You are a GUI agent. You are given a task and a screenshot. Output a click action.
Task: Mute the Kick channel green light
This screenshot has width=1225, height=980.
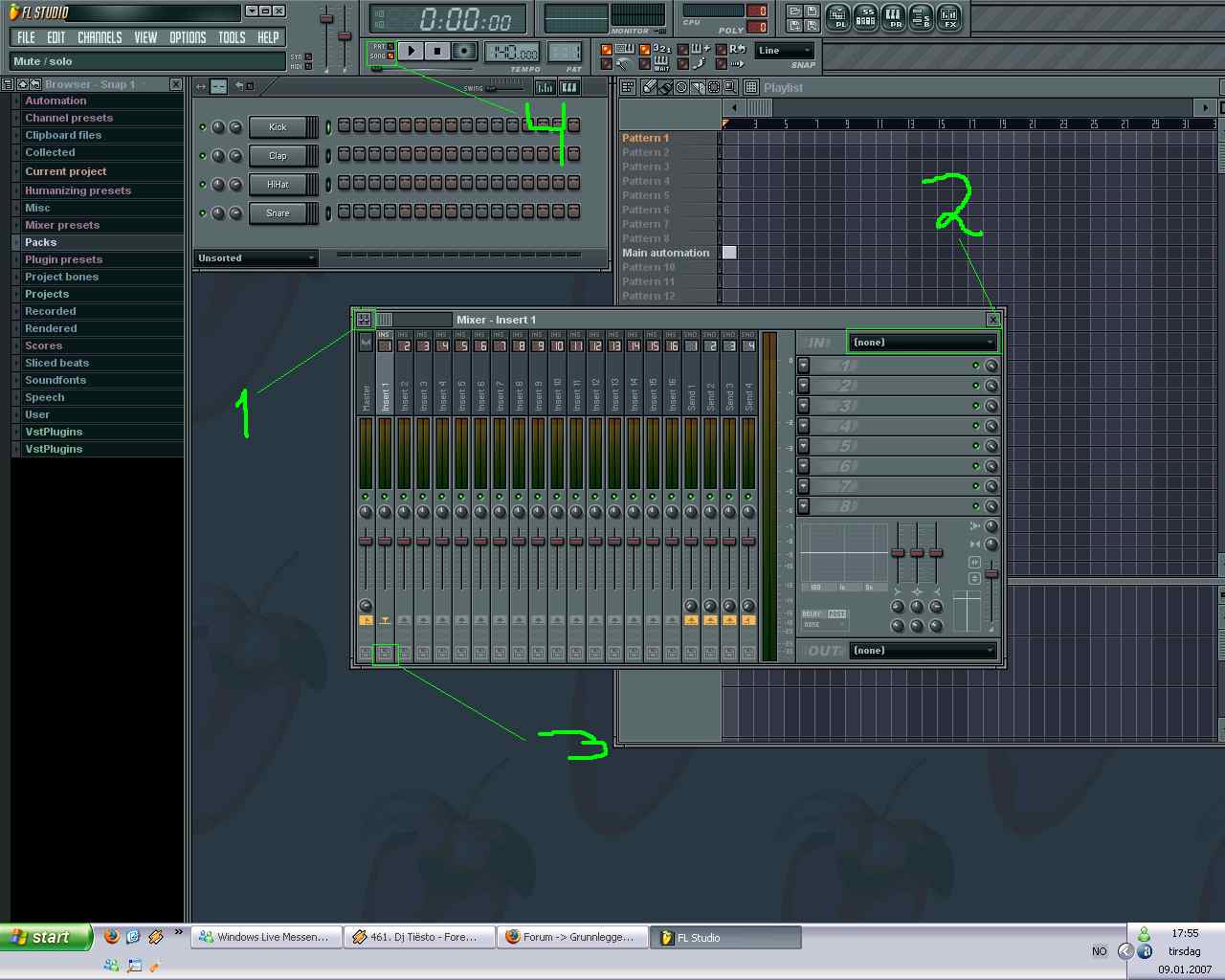click(x=202, y=126)
